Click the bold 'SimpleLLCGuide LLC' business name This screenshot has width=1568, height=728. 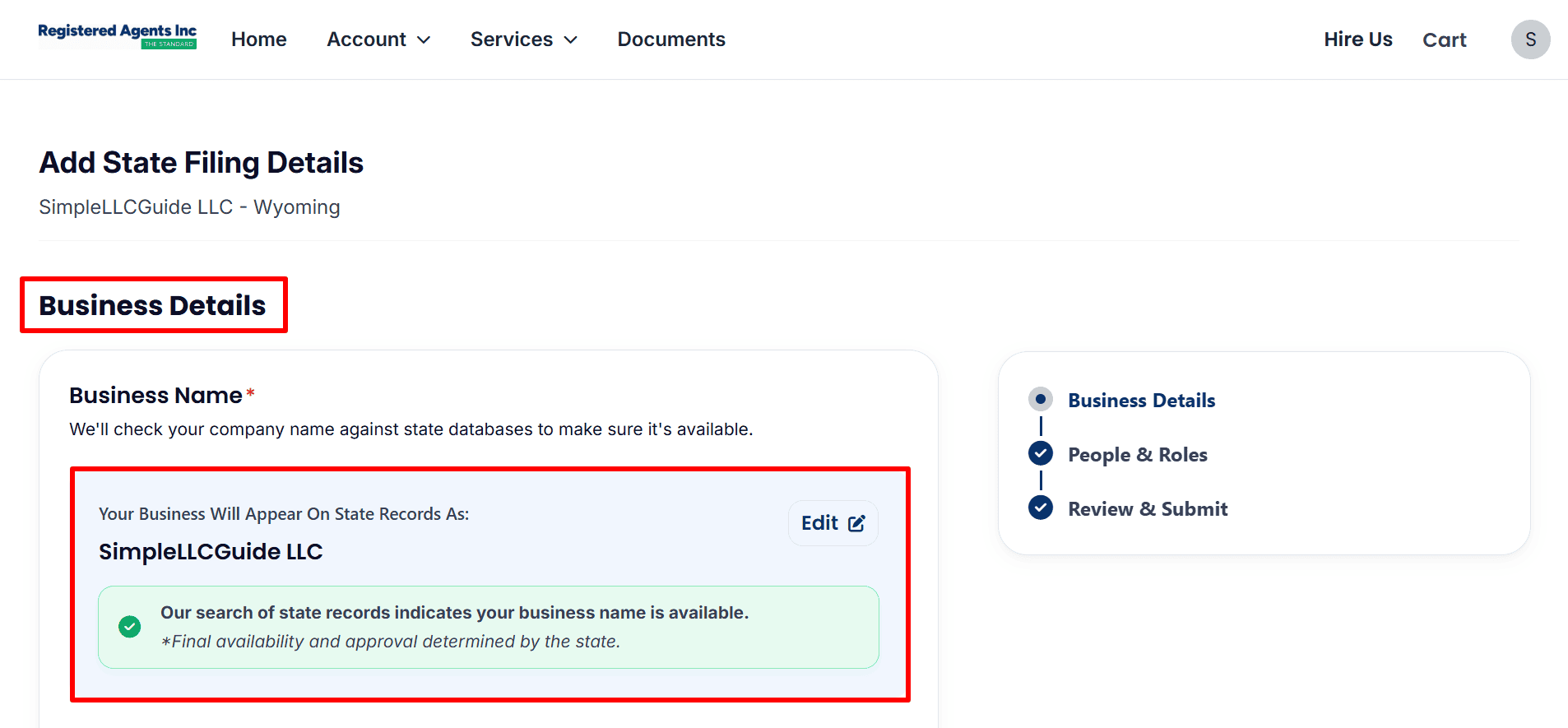click(x=211, y=552)
